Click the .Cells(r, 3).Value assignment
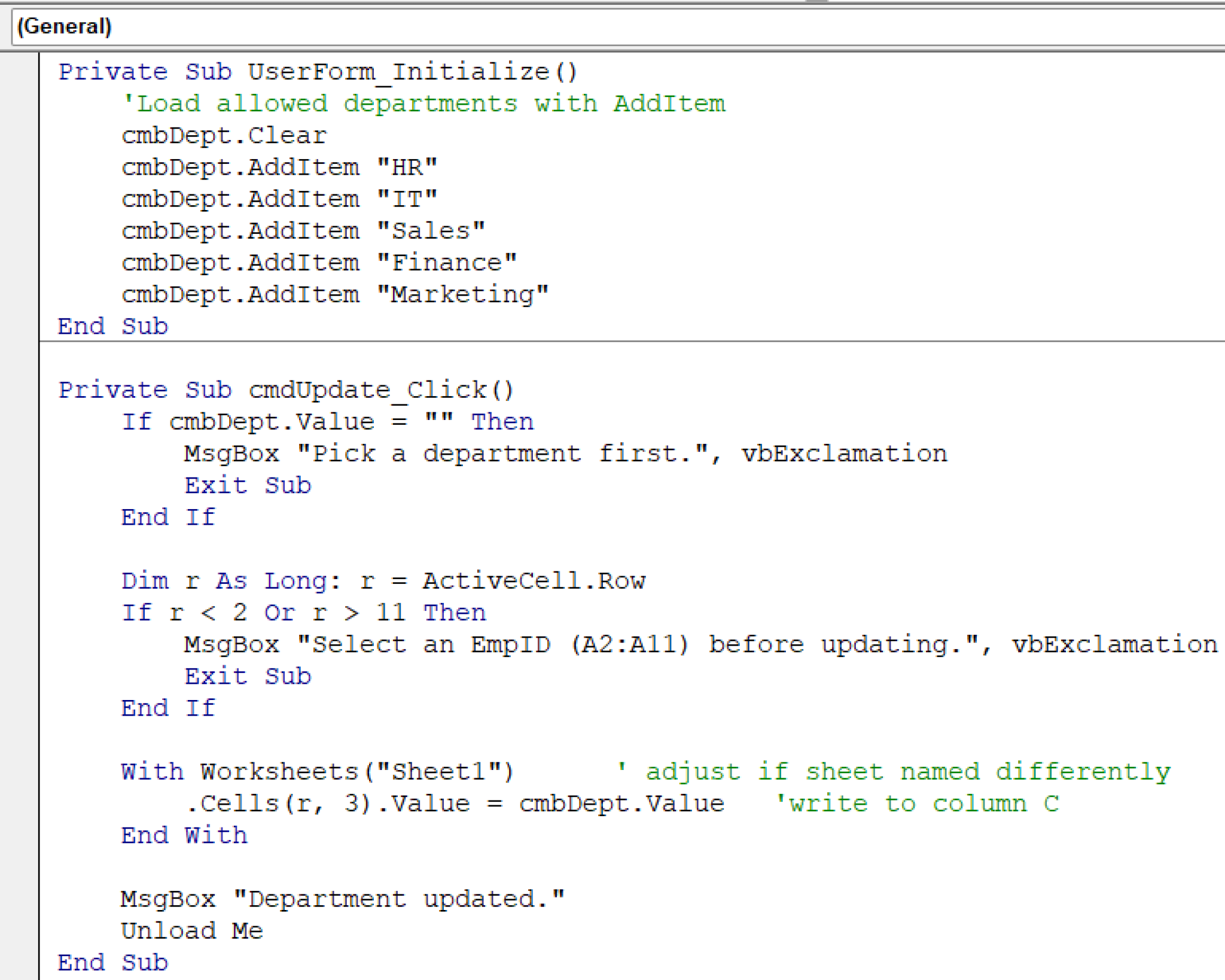 pos(455,802)
